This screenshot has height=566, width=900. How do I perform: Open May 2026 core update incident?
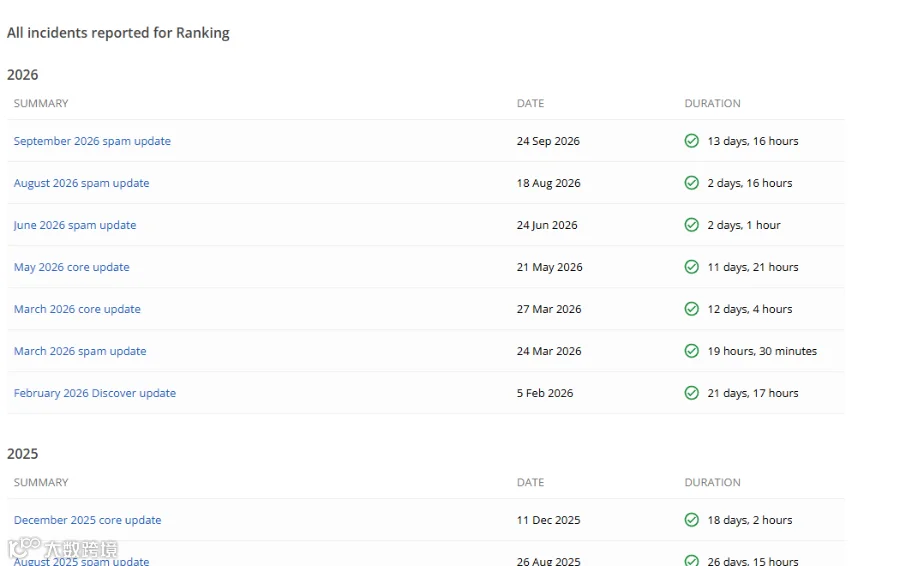[72, 267]
